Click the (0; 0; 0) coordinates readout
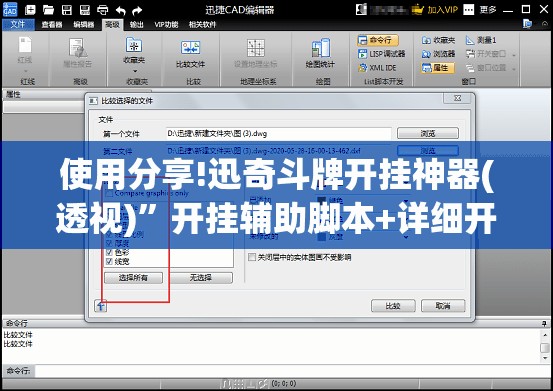The image size is (553, 391). tap(284, 384)
